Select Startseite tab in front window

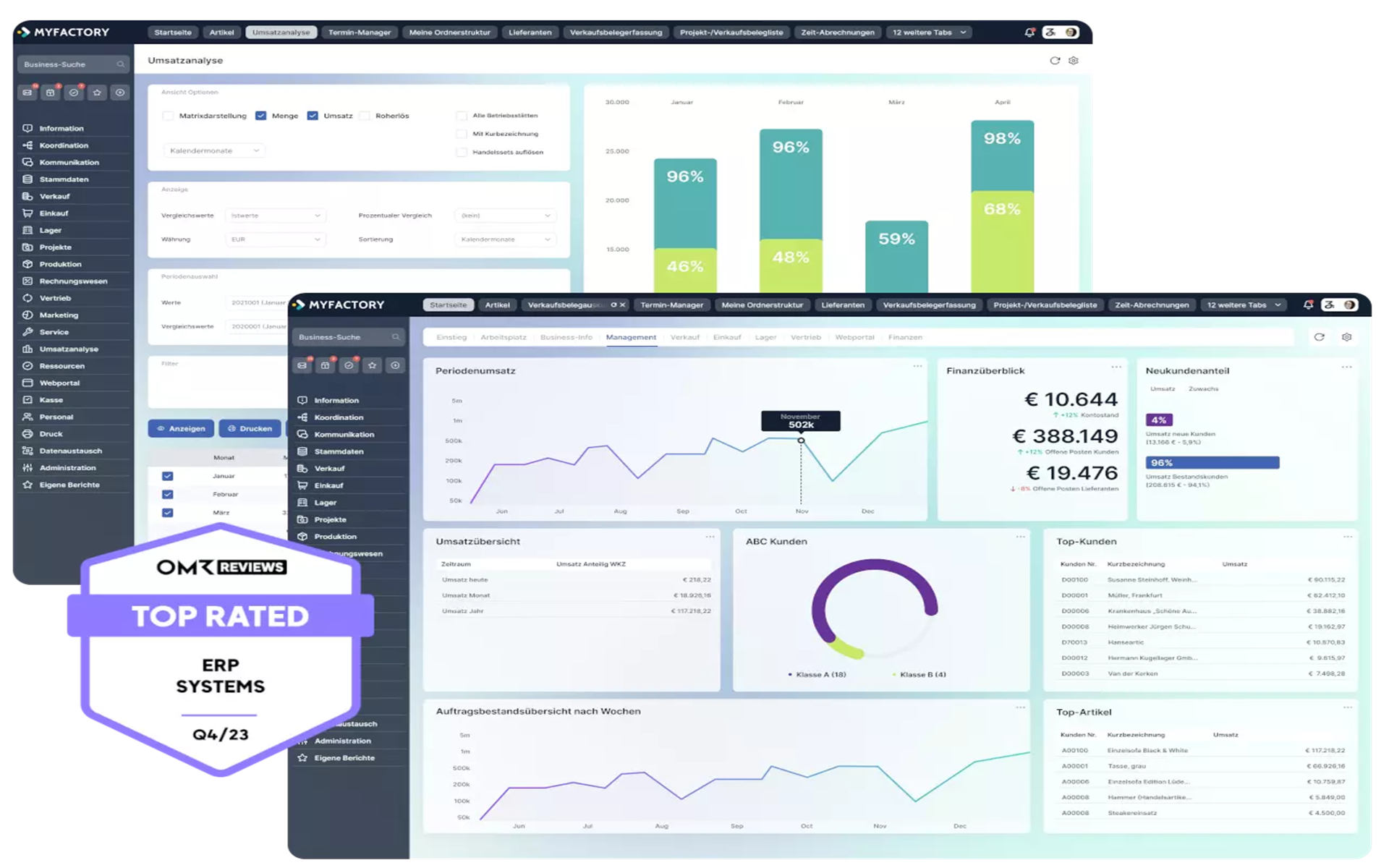point(448,305)
